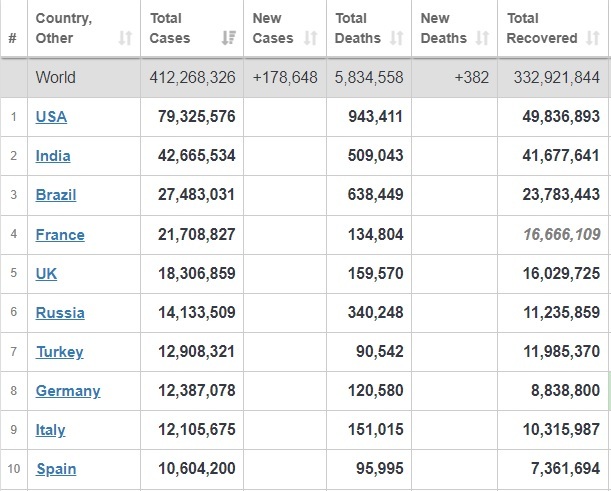Select France total cases 21,708,827

pyautogui.click(x=197, y=235)
